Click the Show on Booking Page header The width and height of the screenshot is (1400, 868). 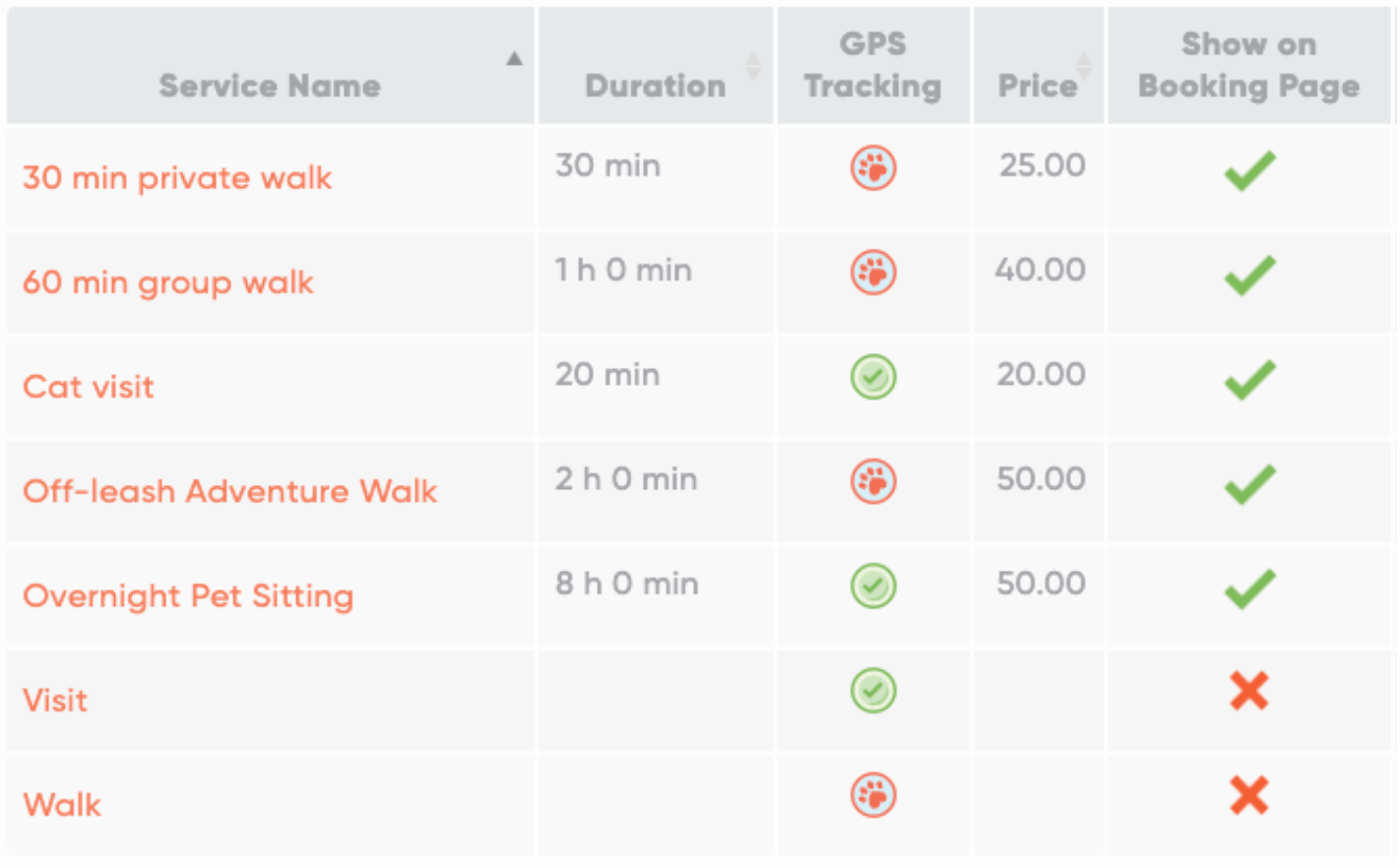pos(1248,65)
